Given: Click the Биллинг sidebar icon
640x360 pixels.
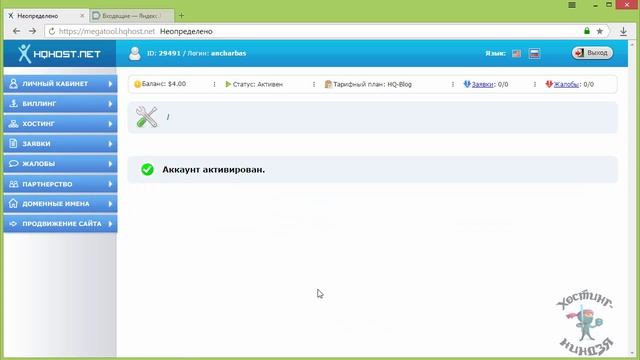Looking at the screenshot, I should [13, 104].
